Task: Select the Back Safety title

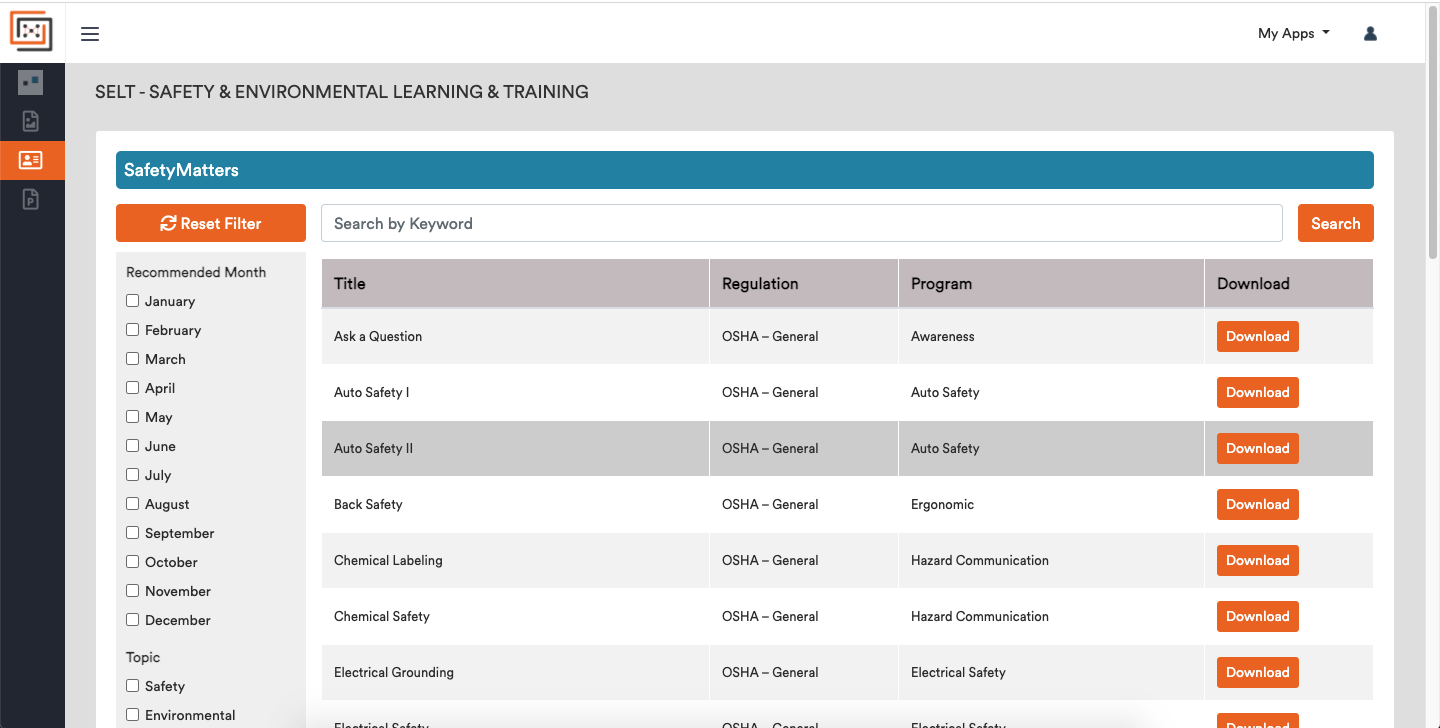Action: (x=368, y=504)
